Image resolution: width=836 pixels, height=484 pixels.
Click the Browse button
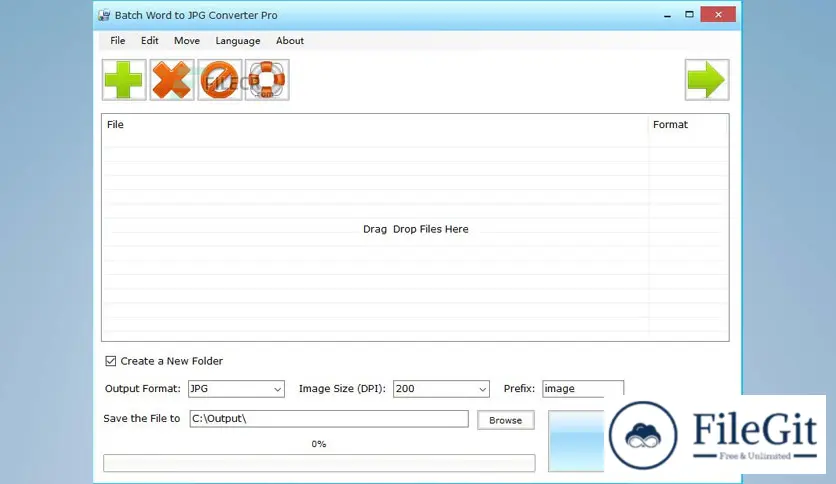(x=505, y=420)
